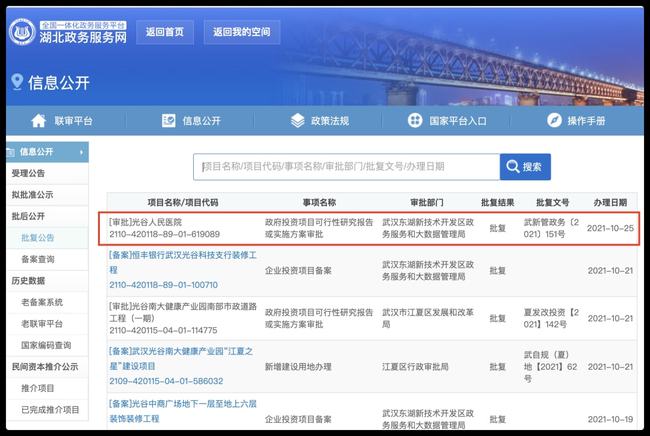Click the 湖北政务服务网 emblem logo
Image resolution: width=650 pixels, height=436 pixels.
[x=22, y=32]
